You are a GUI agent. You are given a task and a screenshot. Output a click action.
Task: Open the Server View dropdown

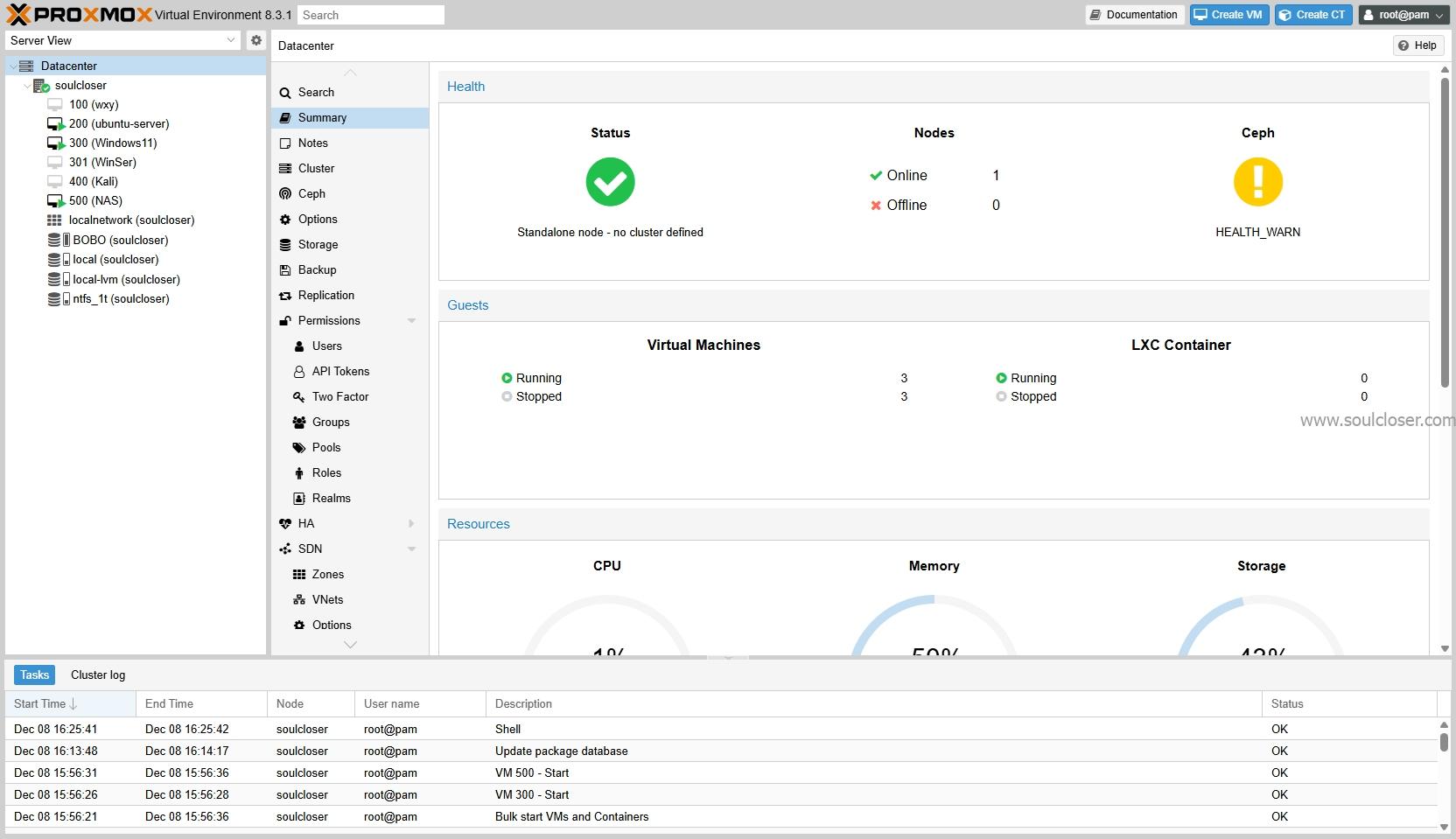coord(231,40)
